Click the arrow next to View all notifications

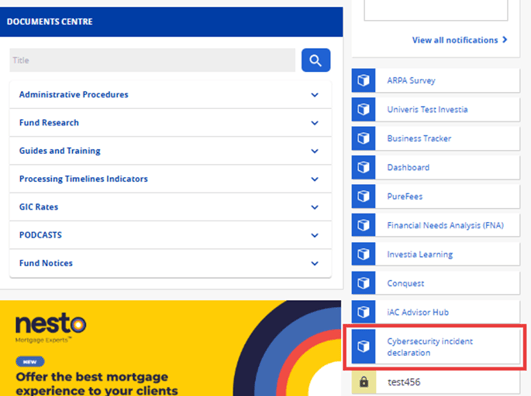(x=505, y=40)
